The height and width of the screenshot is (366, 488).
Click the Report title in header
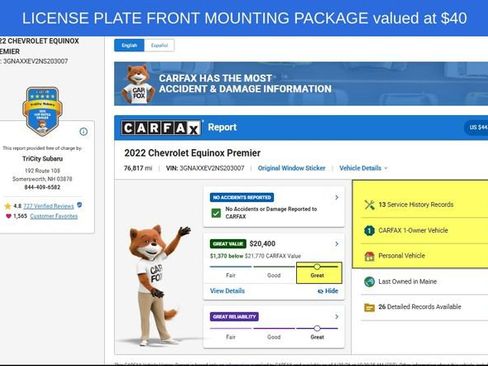tap(222, 127)
